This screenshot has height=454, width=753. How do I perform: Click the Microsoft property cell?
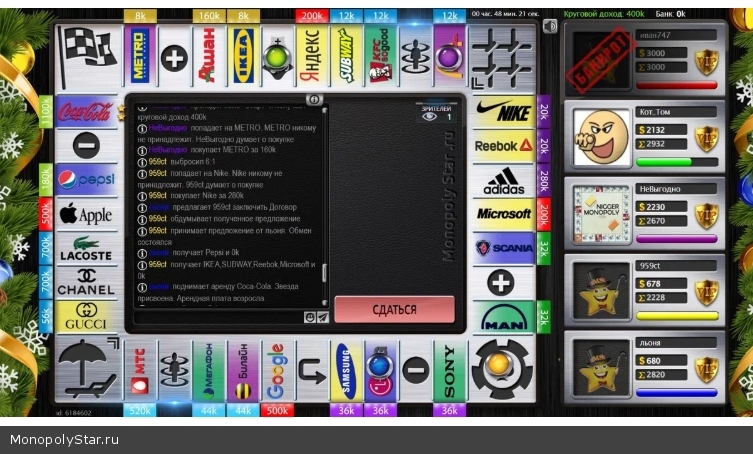[503, 214]
